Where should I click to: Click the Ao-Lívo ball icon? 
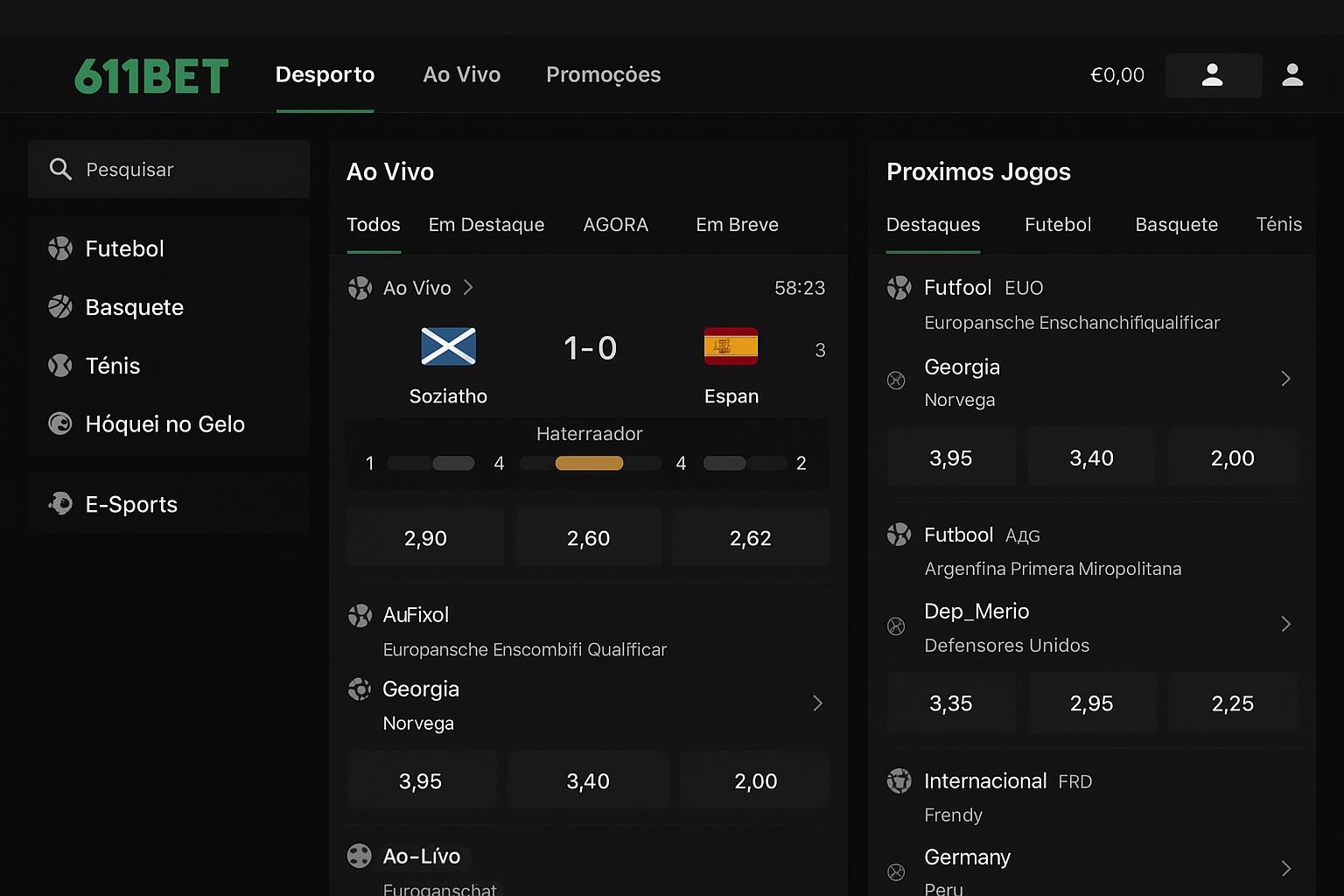click(360, 856)
